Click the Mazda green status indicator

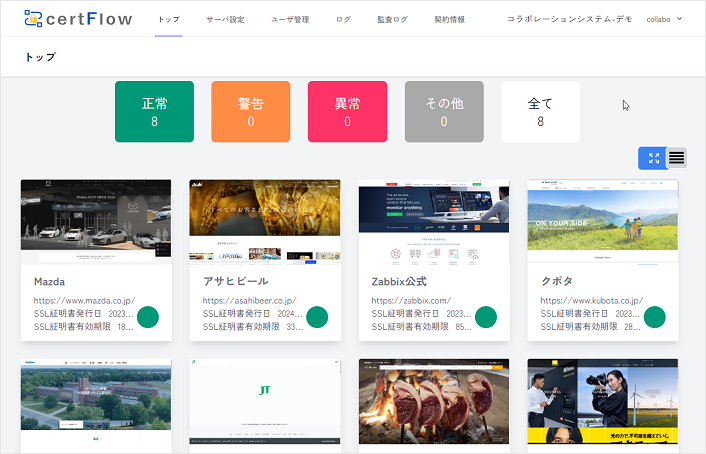(148, 317)
